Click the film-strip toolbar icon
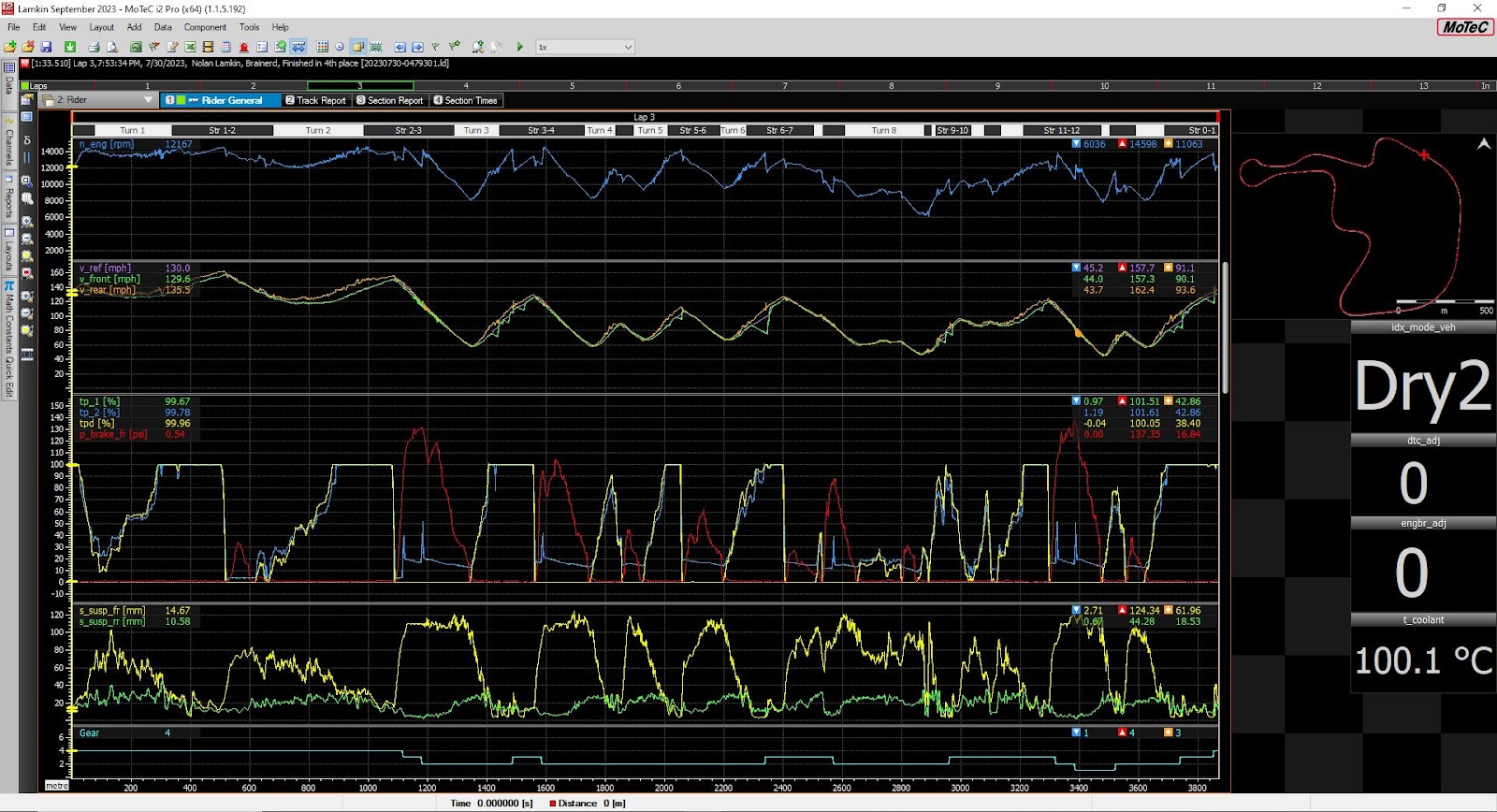This screenshot has width=1497, height=812. pyautogui.click(x=208, y=47)
